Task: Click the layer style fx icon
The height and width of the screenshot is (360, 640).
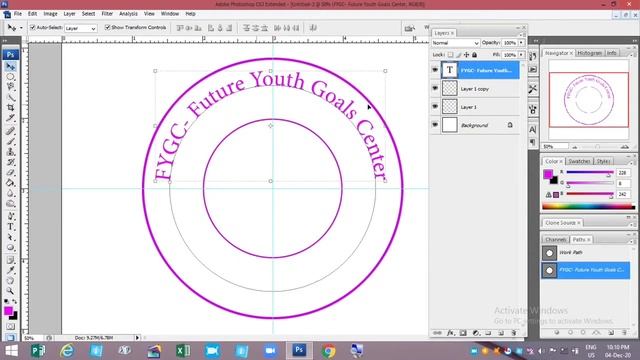Action: pos(450,333)
